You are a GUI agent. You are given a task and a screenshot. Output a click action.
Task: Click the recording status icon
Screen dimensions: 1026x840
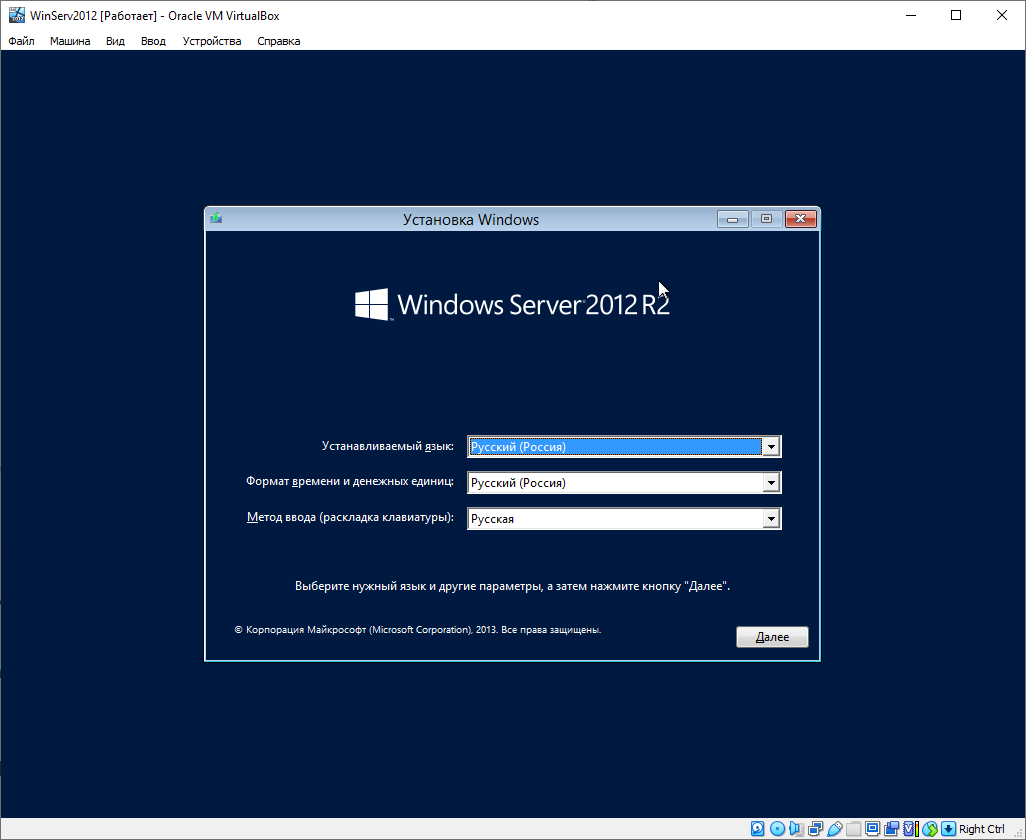click(x=891, y=829)
